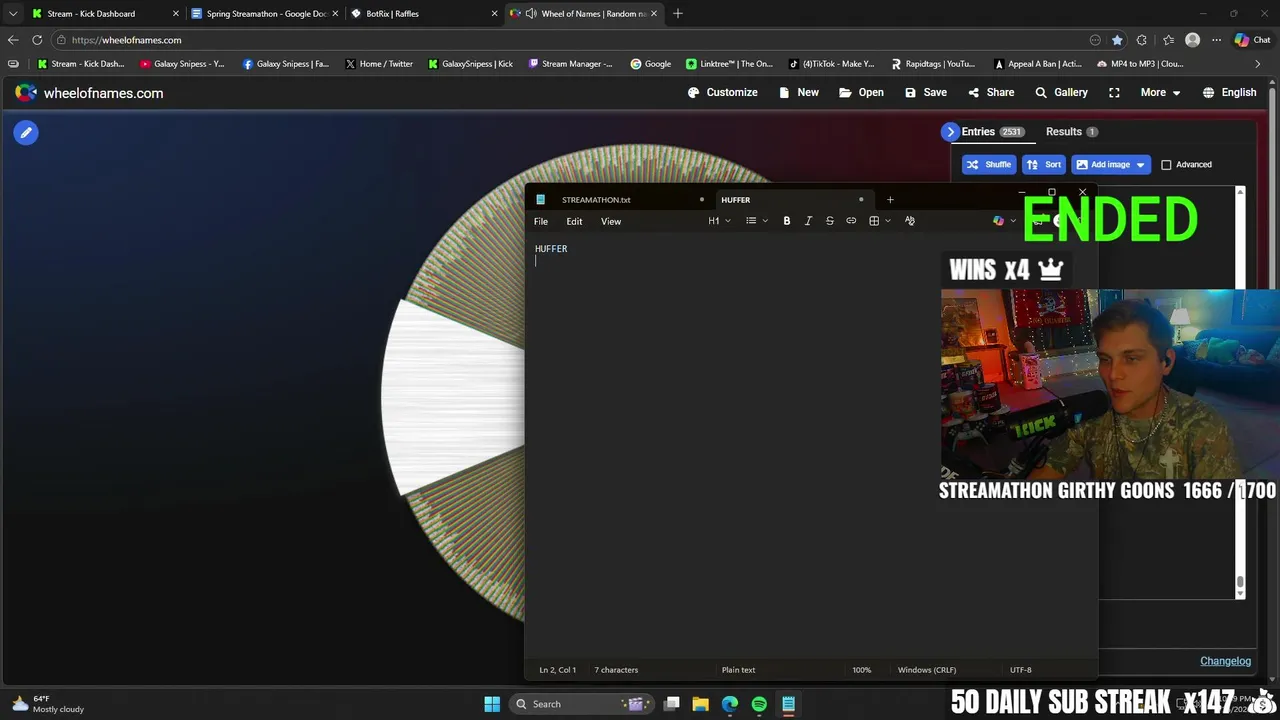Image resolution: width=1280 pixels, height=720 pixels.
Task: Open a new browser tab
Action: tap(678, 14)
